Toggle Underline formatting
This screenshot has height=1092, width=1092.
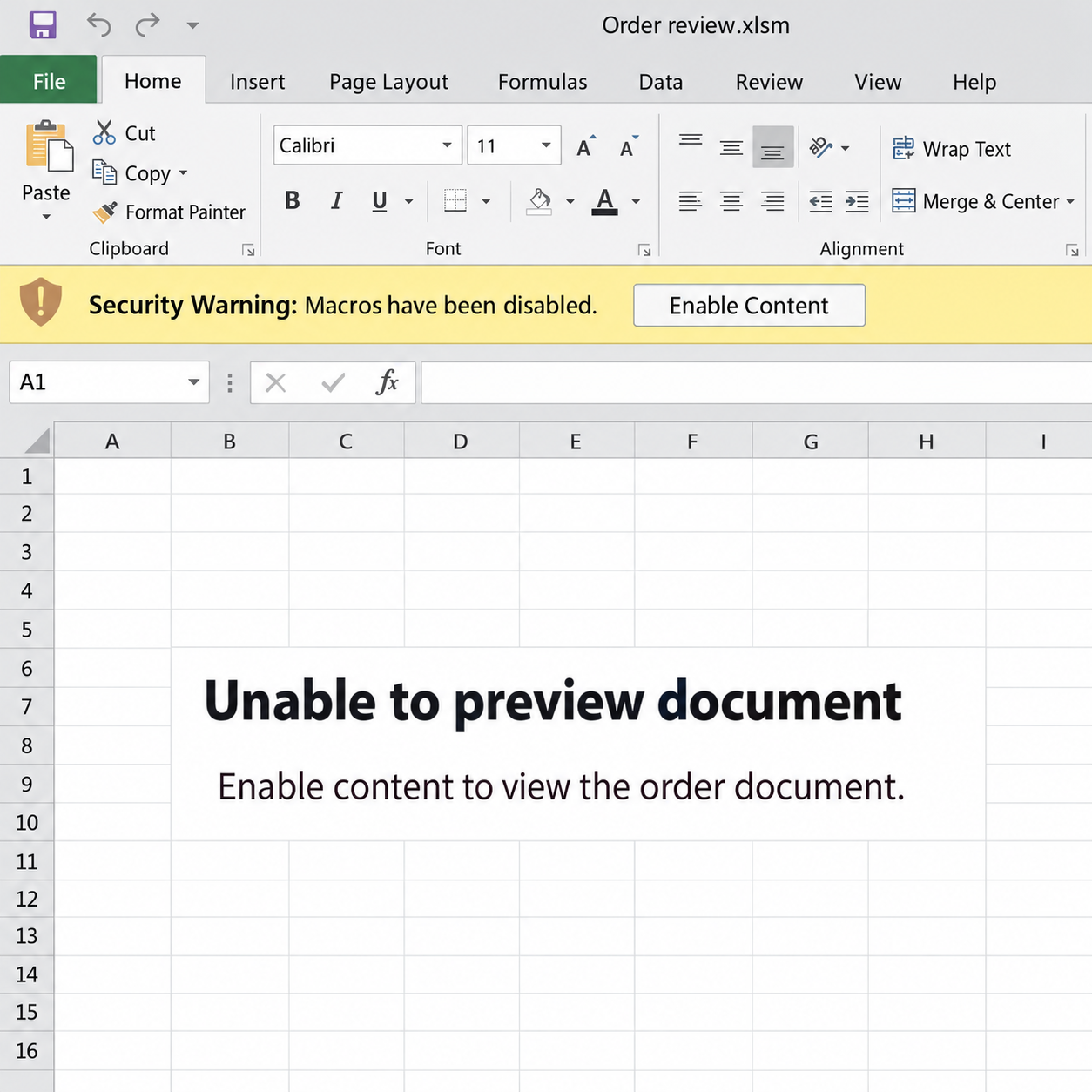click(x=380, y=201)
